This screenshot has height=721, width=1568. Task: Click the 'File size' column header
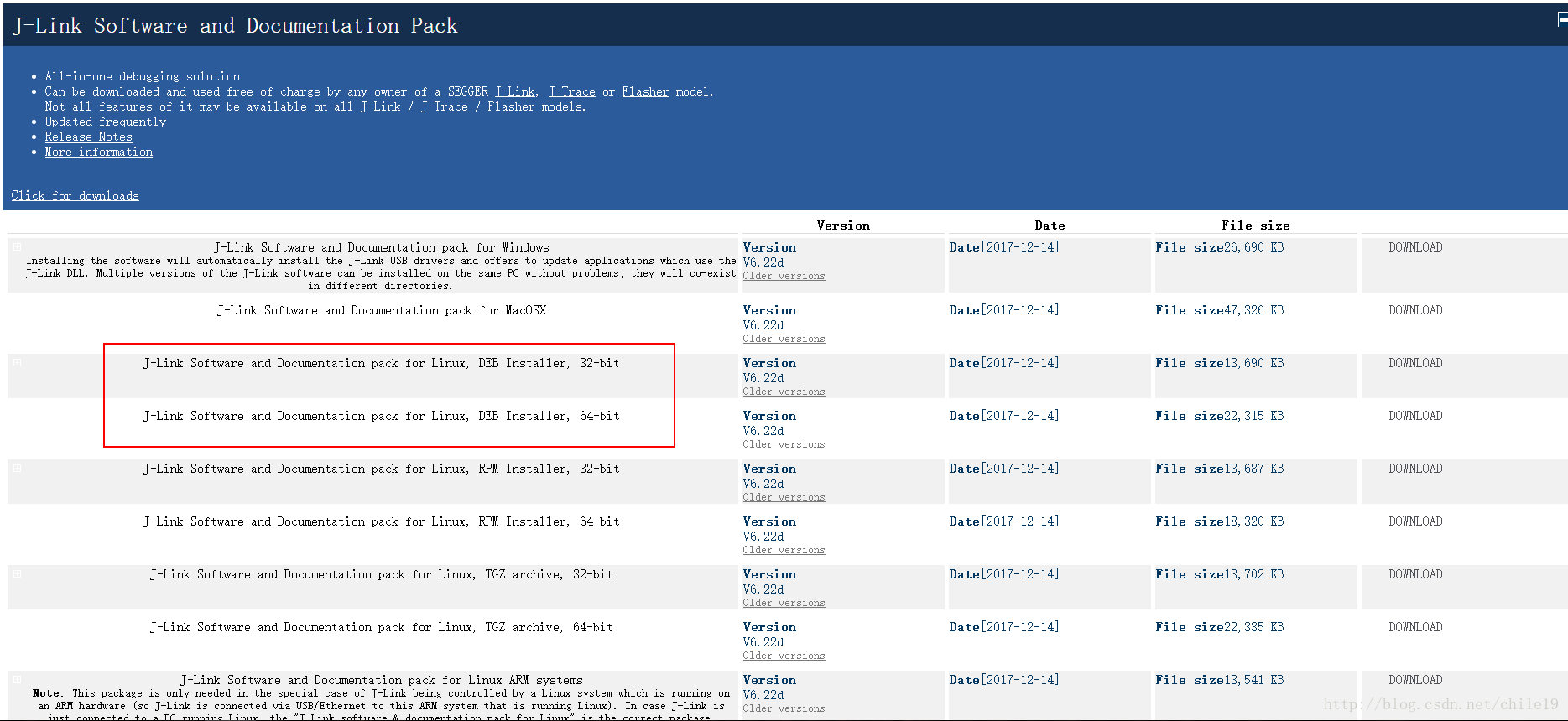tap(1255, 226)
